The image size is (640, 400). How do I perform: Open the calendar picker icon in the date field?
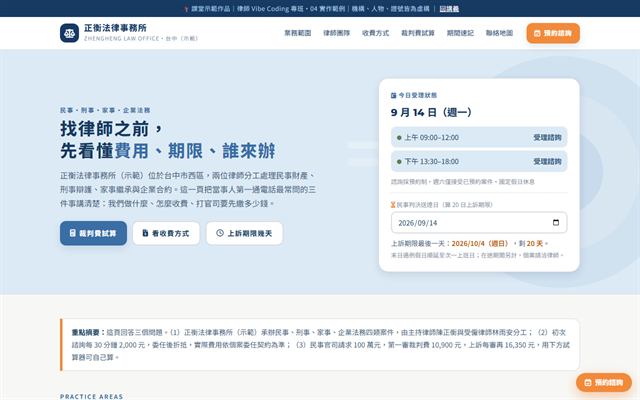556,222
